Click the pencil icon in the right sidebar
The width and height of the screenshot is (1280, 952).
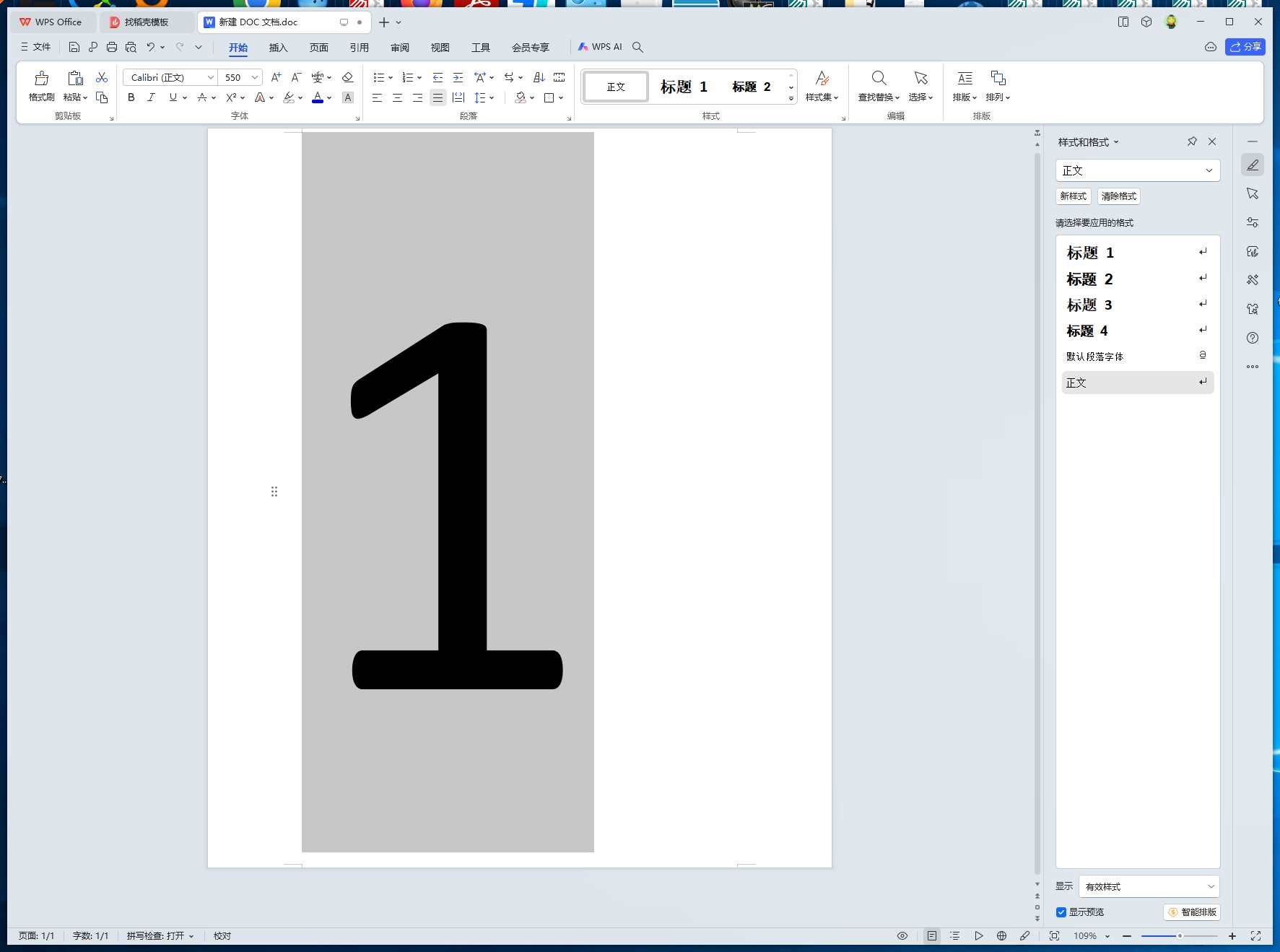click(1253, 165)
